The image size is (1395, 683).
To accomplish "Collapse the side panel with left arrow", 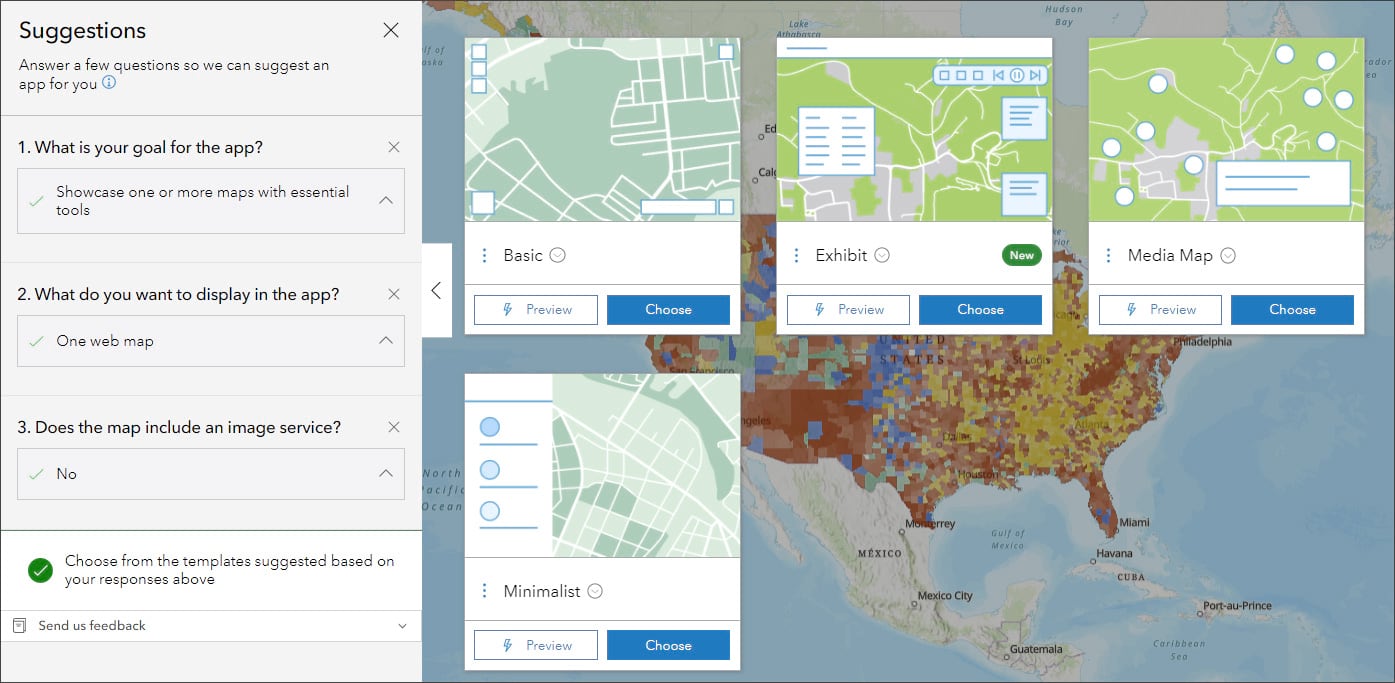I will coord(436,290).
